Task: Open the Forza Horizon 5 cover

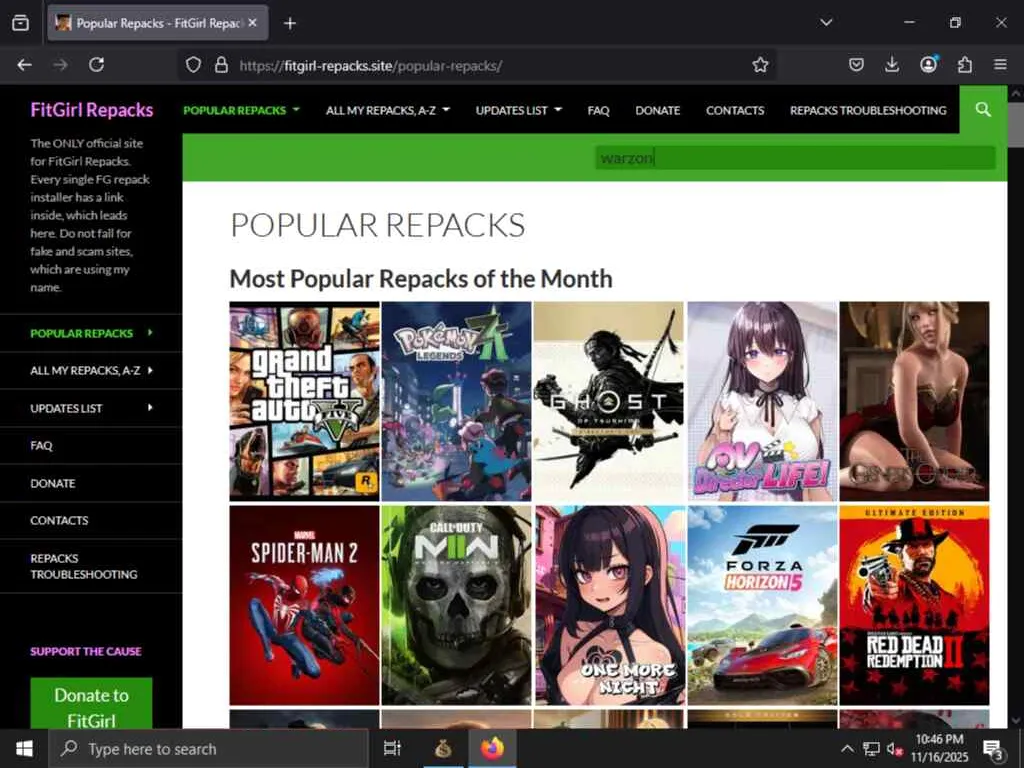Action: tap(762, 605)
